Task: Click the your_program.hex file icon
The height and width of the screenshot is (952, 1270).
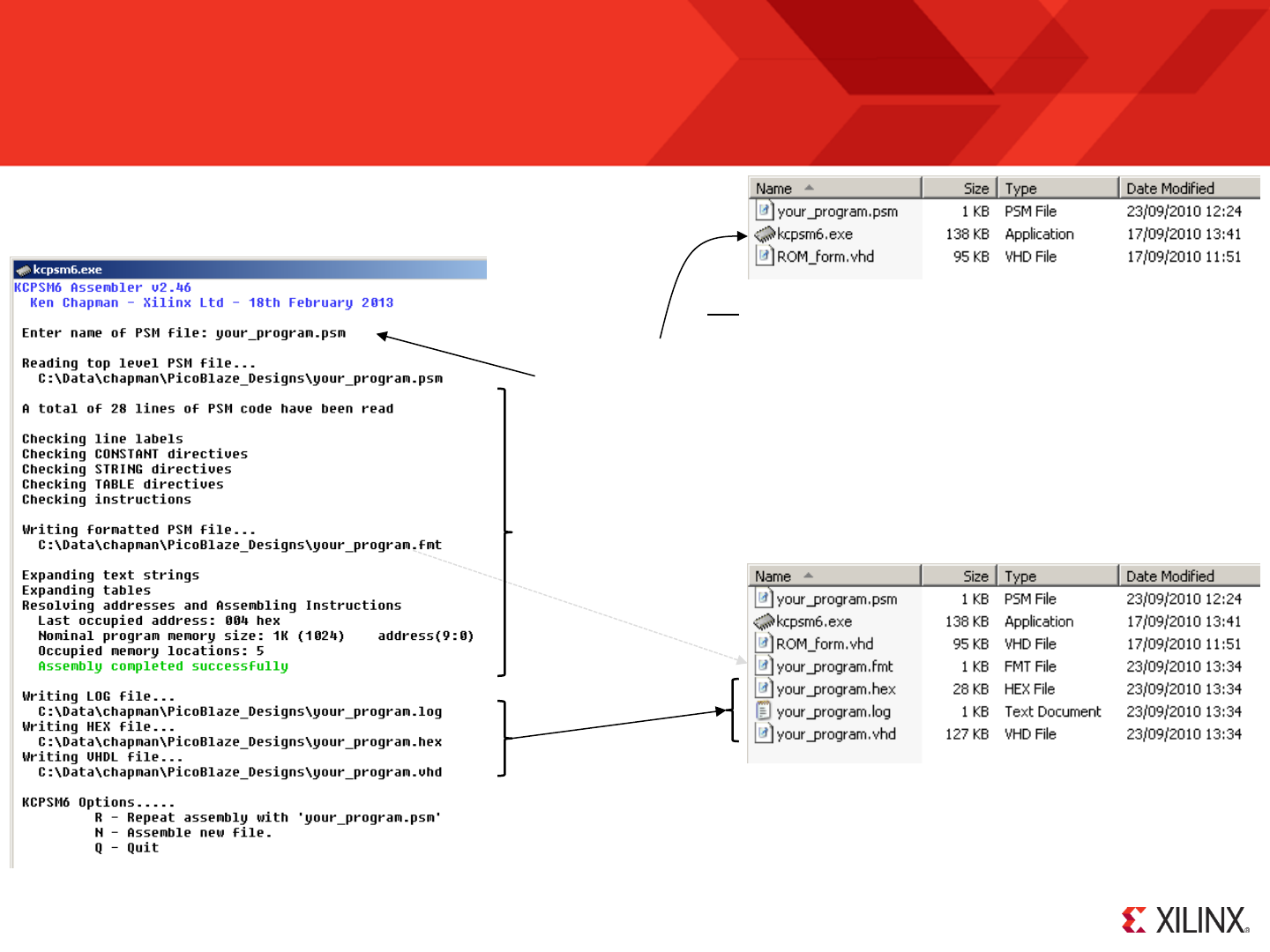Action: click(x=764, y=688)
